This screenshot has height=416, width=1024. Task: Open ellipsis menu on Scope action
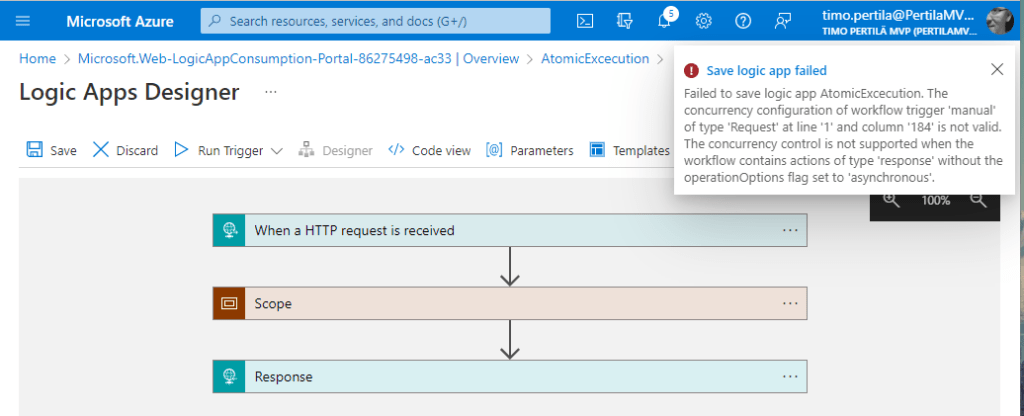click(790, 303)
